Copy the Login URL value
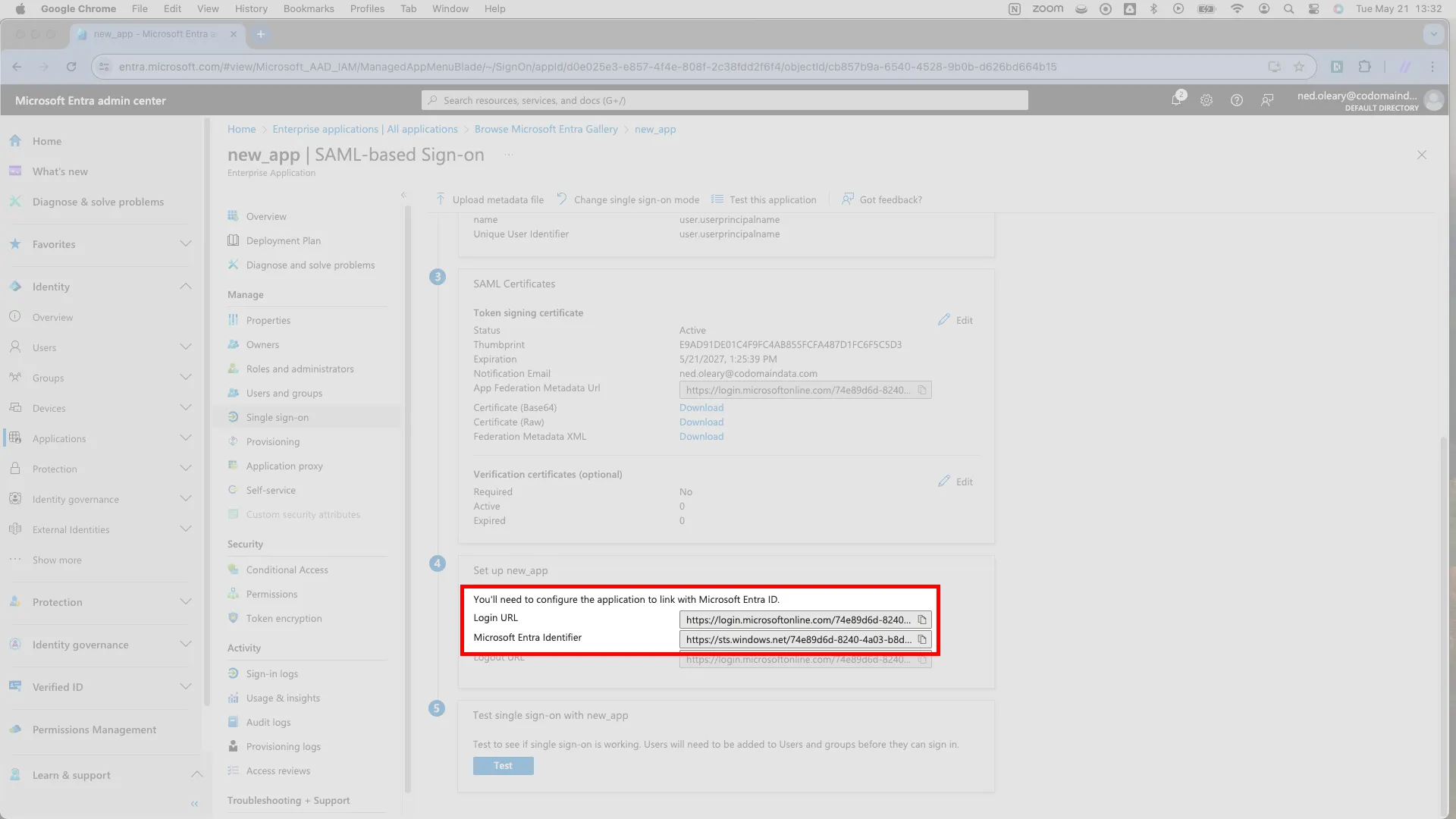 click(922, 620)
